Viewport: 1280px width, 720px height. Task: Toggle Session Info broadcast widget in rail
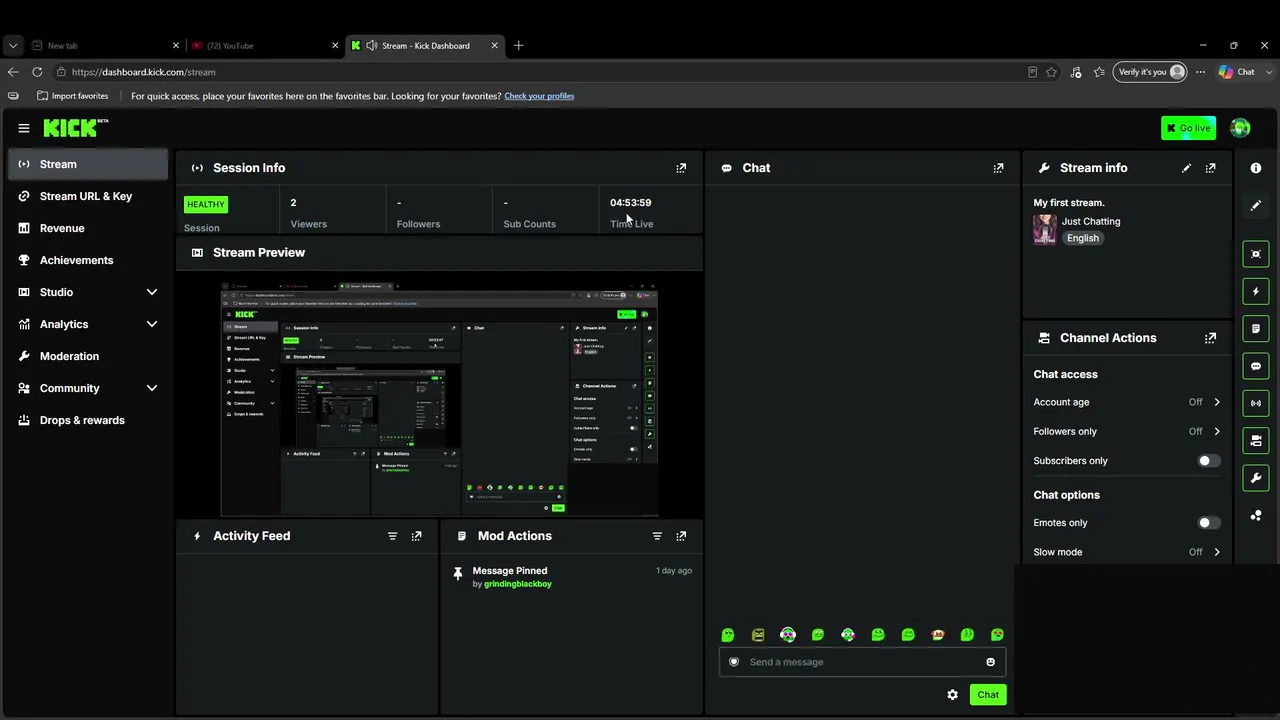(x=1256, y=403)
